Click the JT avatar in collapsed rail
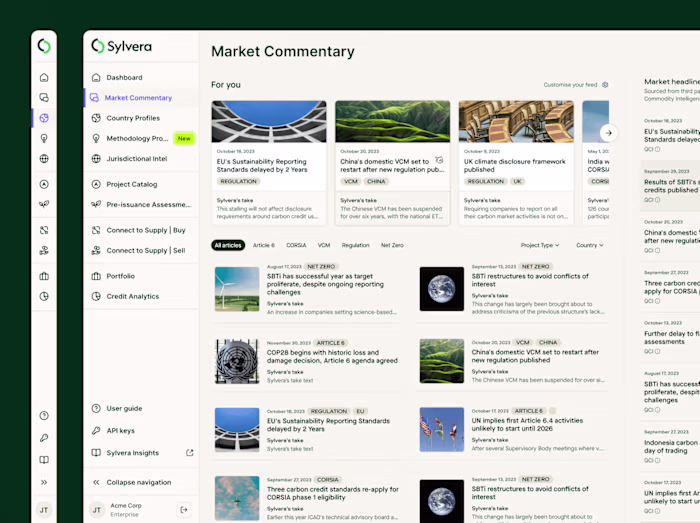Image resolution: width=700 pixels, height=523 pixels. tap(44, 510)
